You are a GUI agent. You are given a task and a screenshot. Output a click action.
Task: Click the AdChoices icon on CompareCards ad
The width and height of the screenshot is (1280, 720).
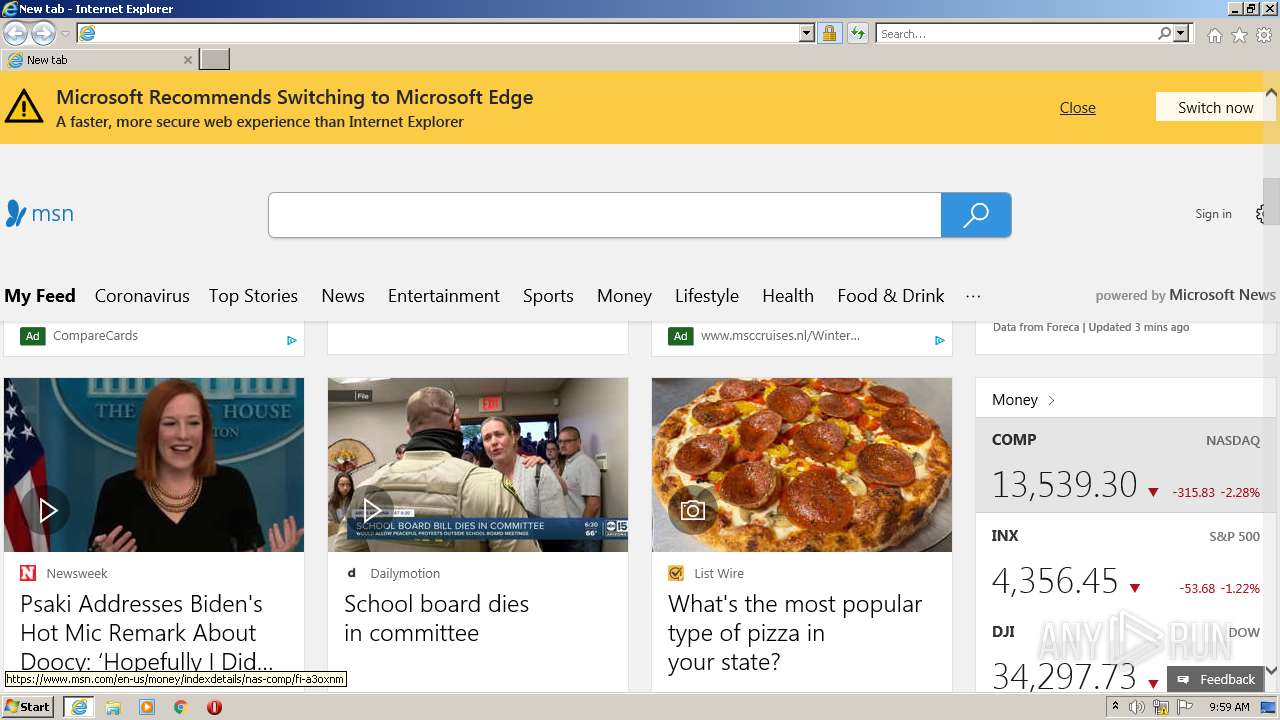point(291,340)
